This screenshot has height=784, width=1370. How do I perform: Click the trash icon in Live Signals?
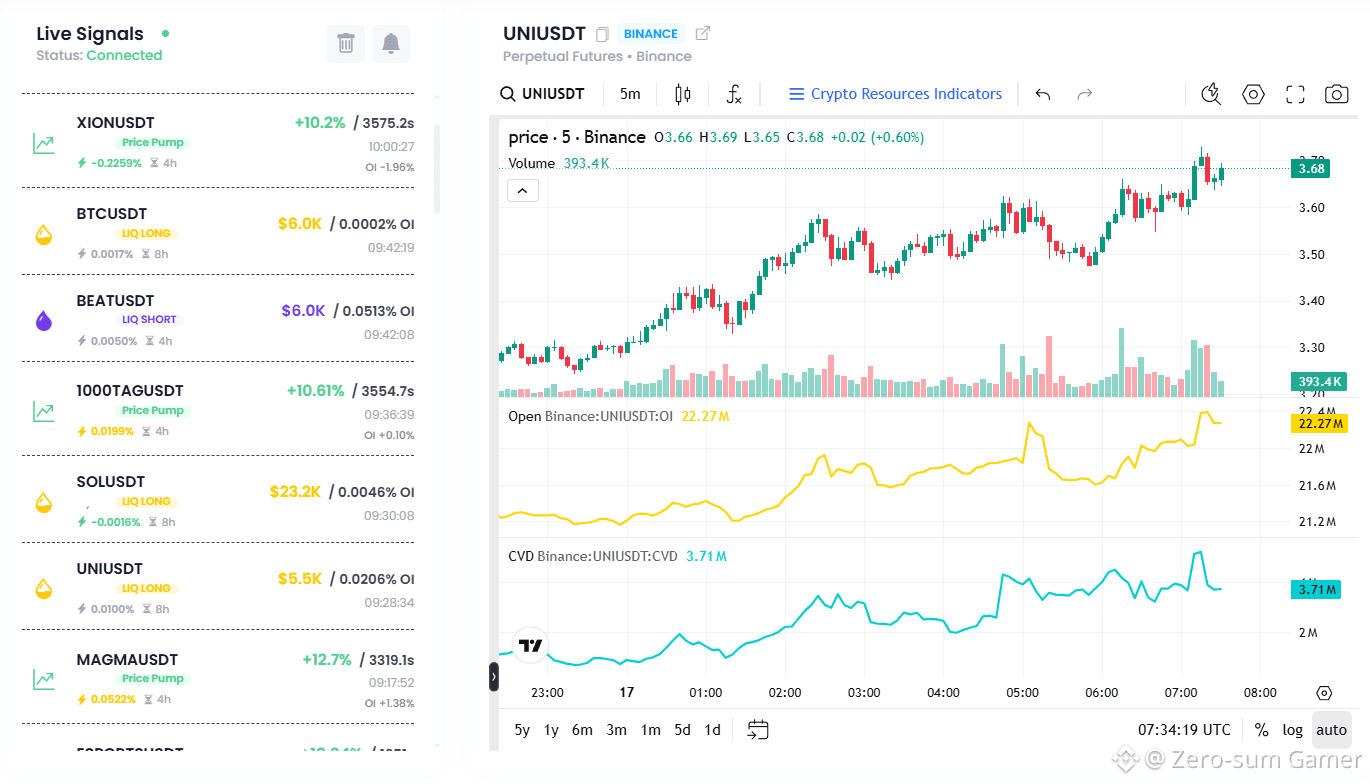(346, 43)
